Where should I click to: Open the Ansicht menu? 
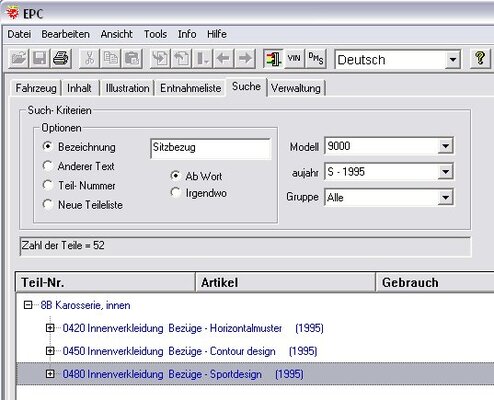pyautogui.click(x=116, y=34)
